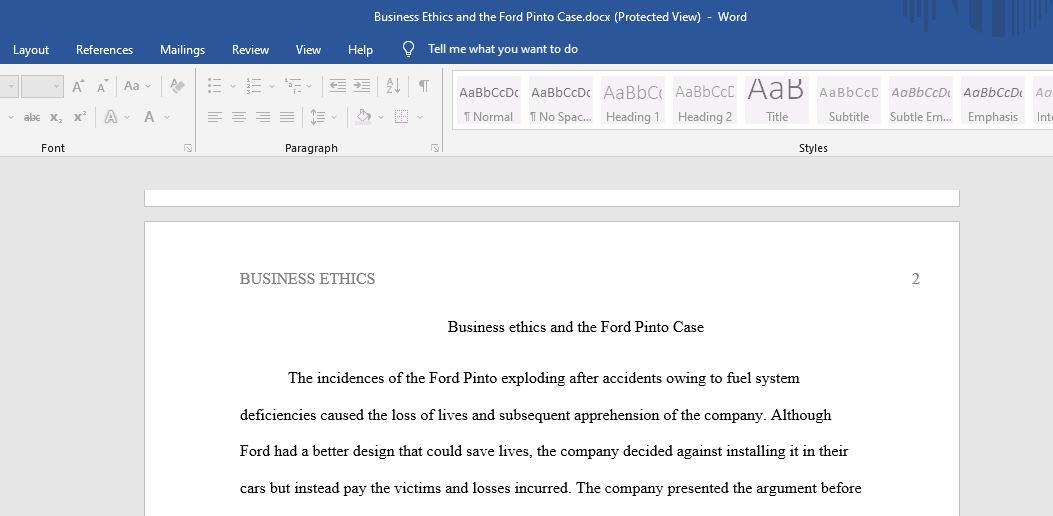The width and height of the screenshot is (1053, 516).
Task: Open the Shading color dropdown arrow
Action: click(x=381, y=118)
